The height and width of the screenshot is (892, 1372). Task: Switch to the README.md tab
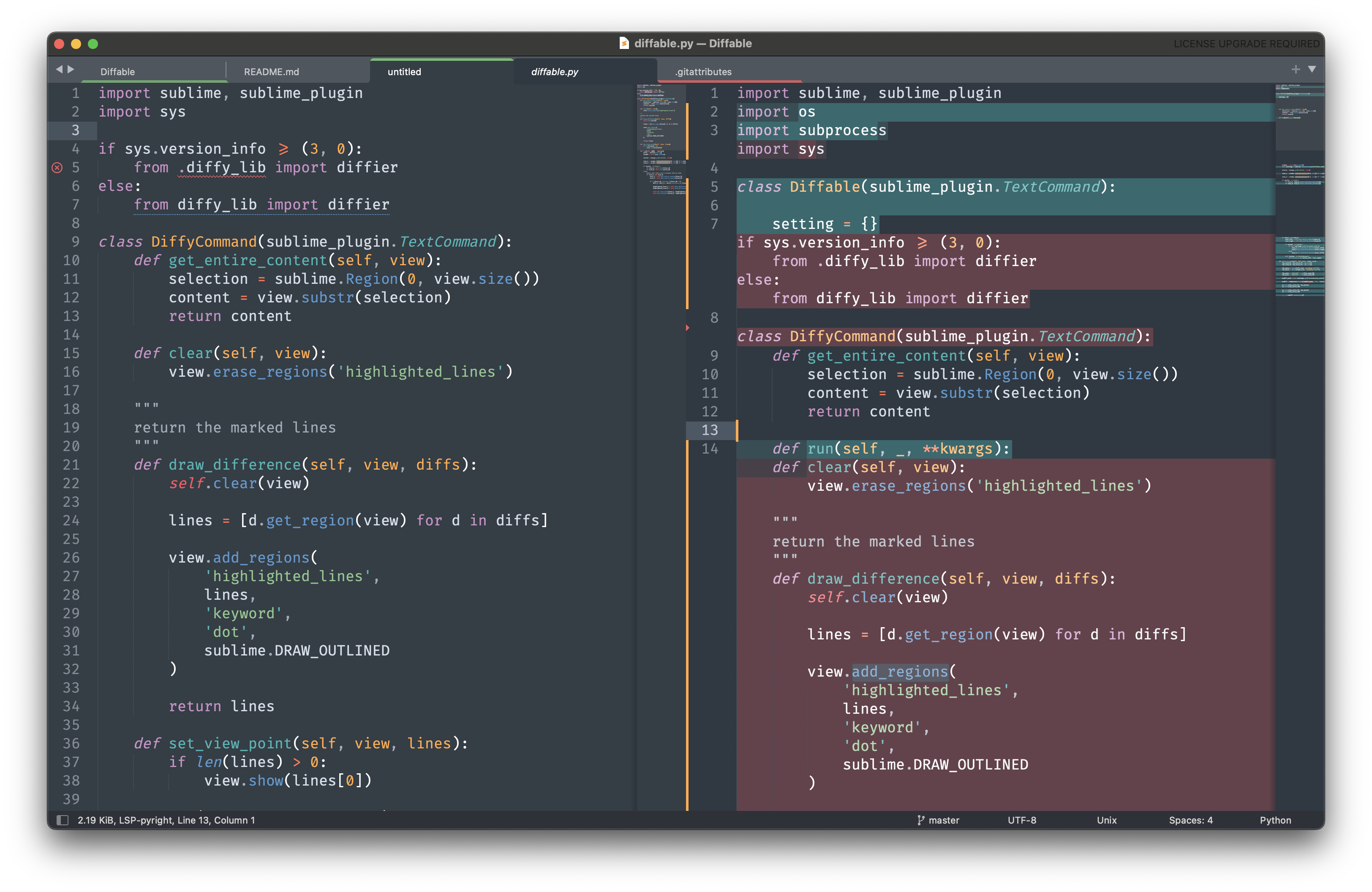[272, 72]
